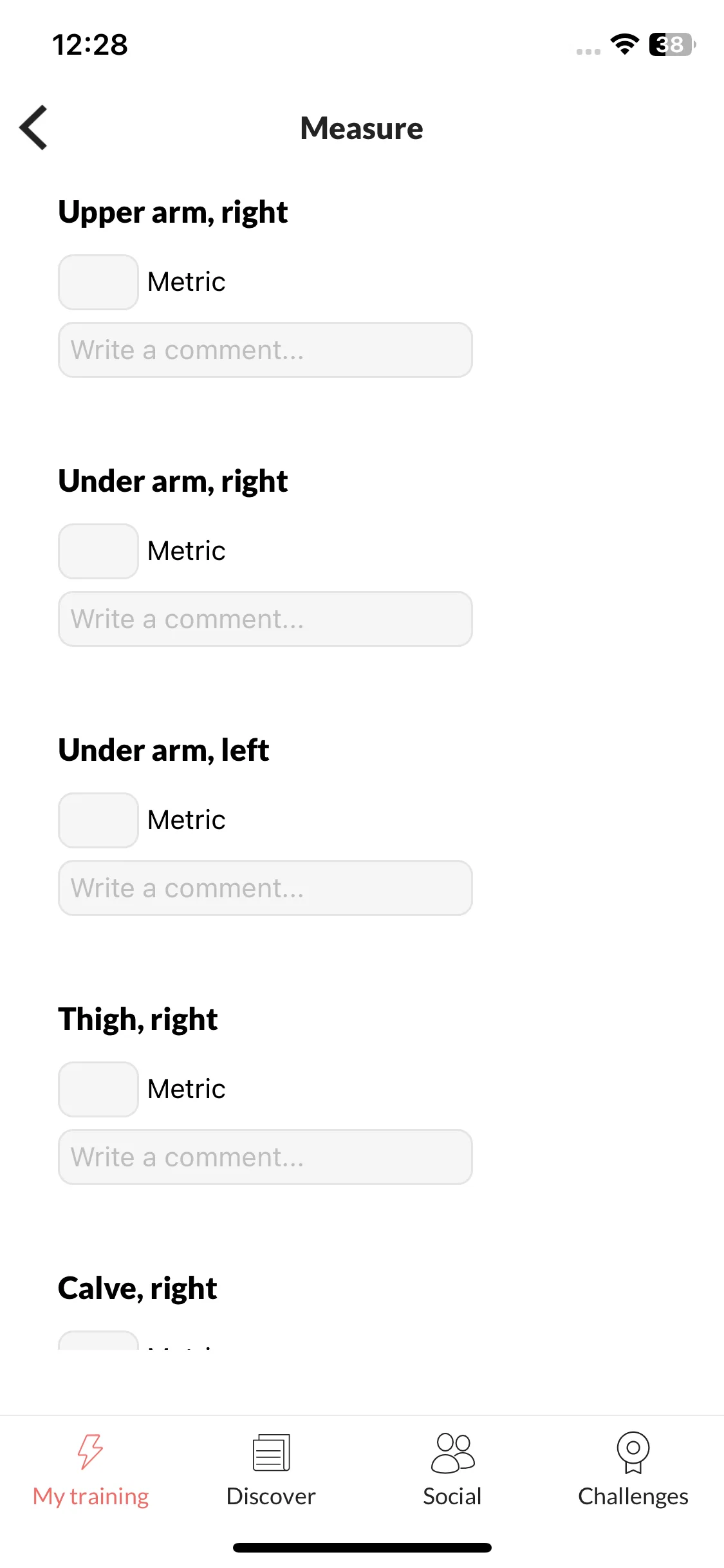Open the Social people icon
Viewport: 724px width, 1568px height.
(452, 1453)
